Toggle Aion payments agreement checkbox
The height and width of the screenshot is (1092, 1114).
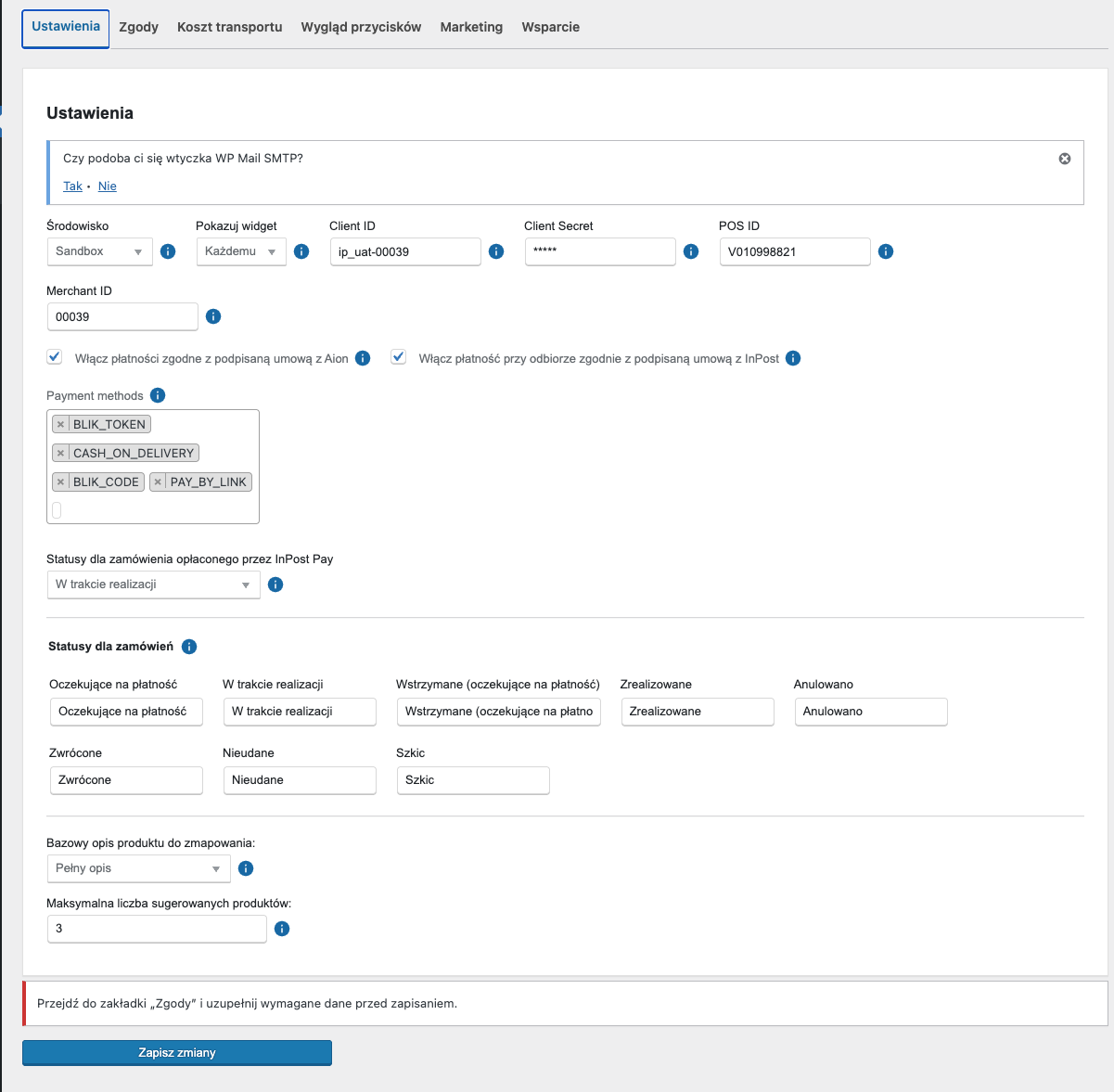(55, 357)
